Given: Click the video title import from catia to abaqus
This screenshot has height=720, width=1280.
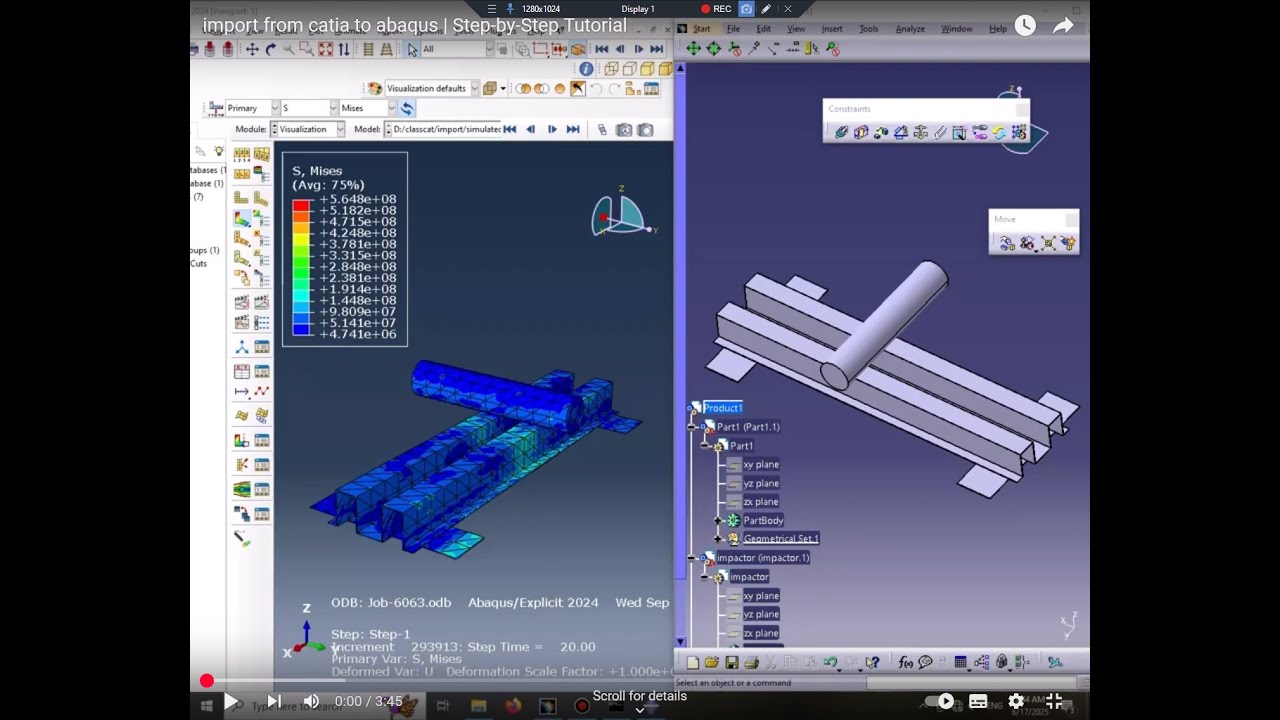Looking at the screenshot, I should 415,25.
